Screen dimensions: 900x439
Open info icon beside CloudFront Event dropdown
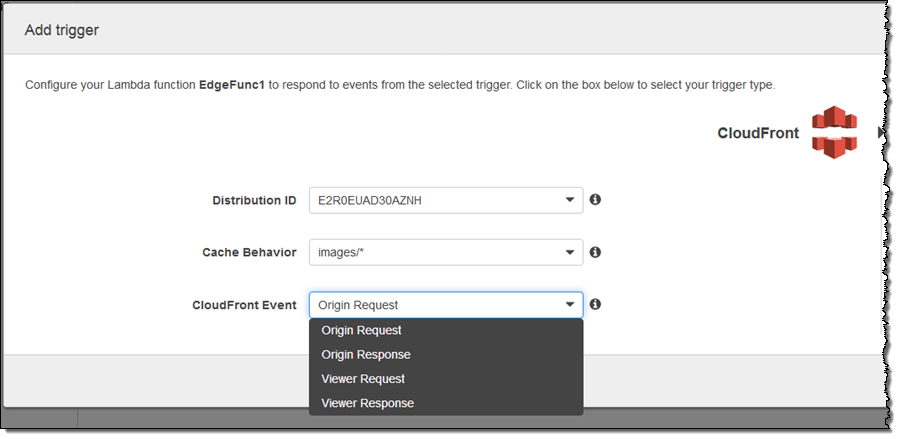(x=595, y=304)
